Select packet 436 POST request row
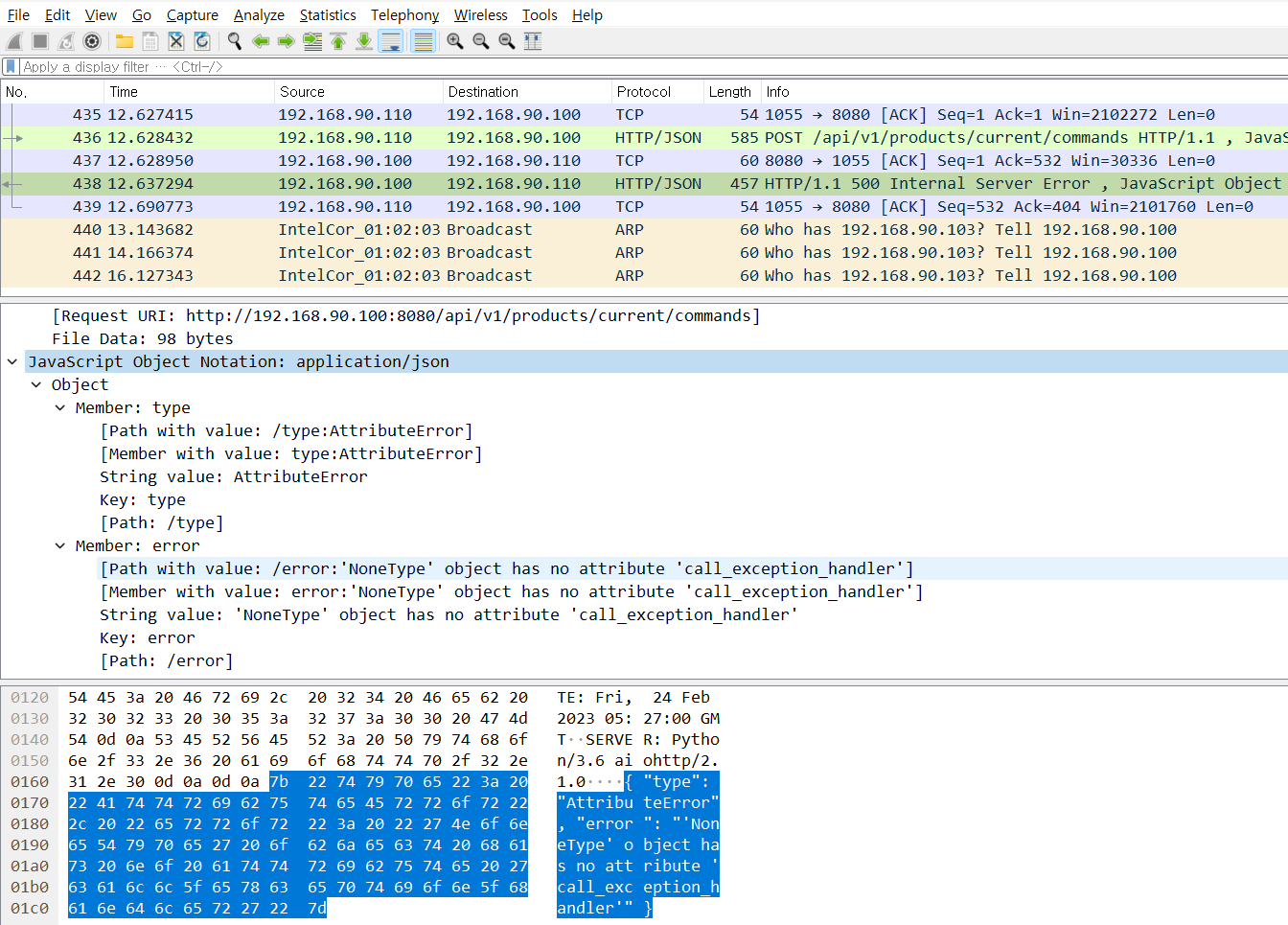The image size is (1288, 925). click(x=644, y=138)
